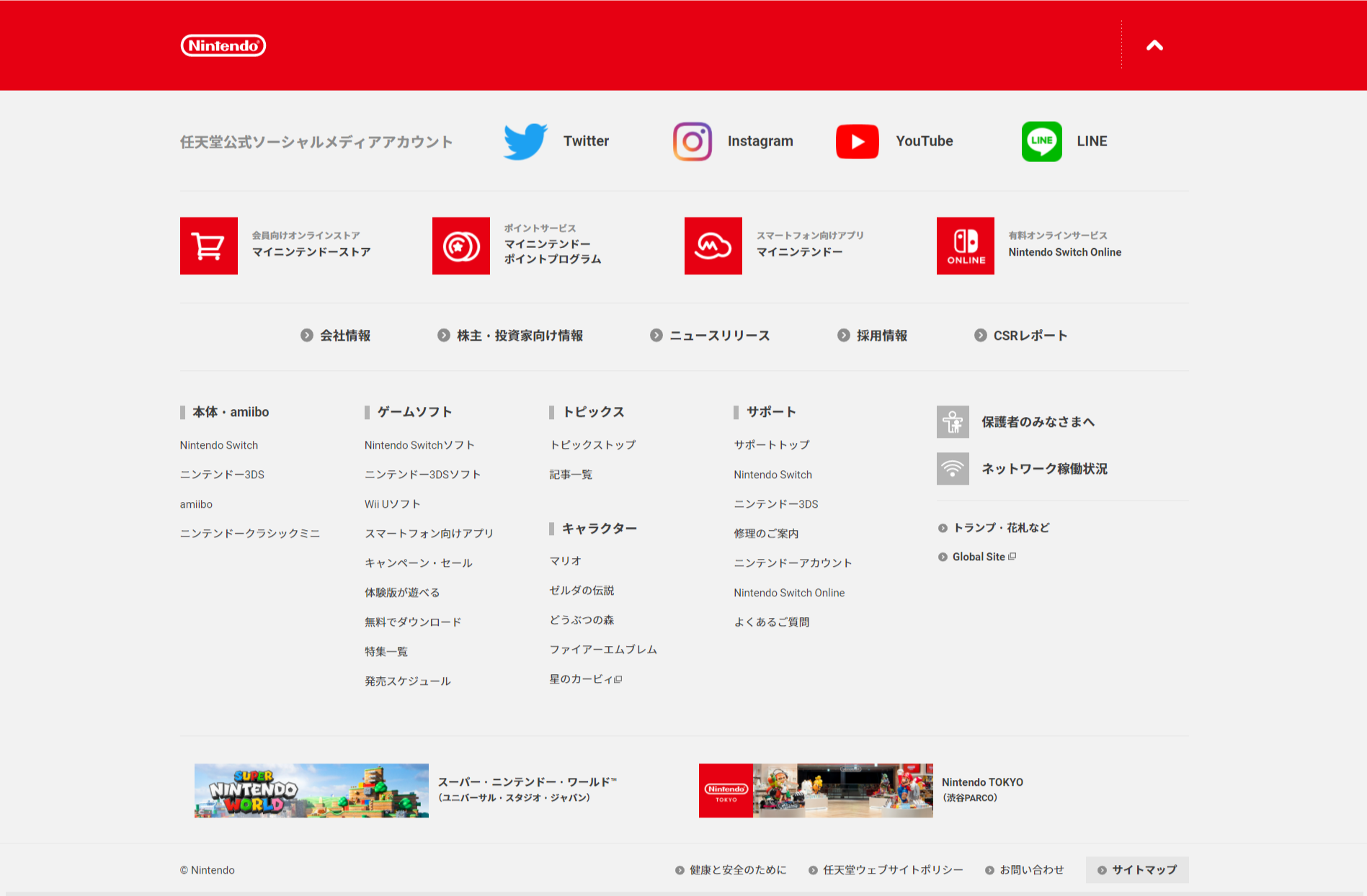
Task: Click the My Nintendo Store cart icon
Action: coord(209,246)
